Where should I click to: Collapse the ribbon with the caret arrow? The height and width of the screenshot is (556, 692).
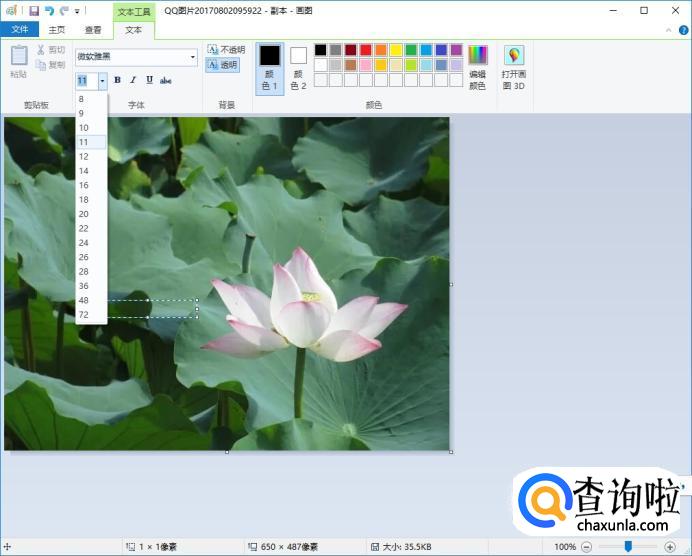coord(669,30)
